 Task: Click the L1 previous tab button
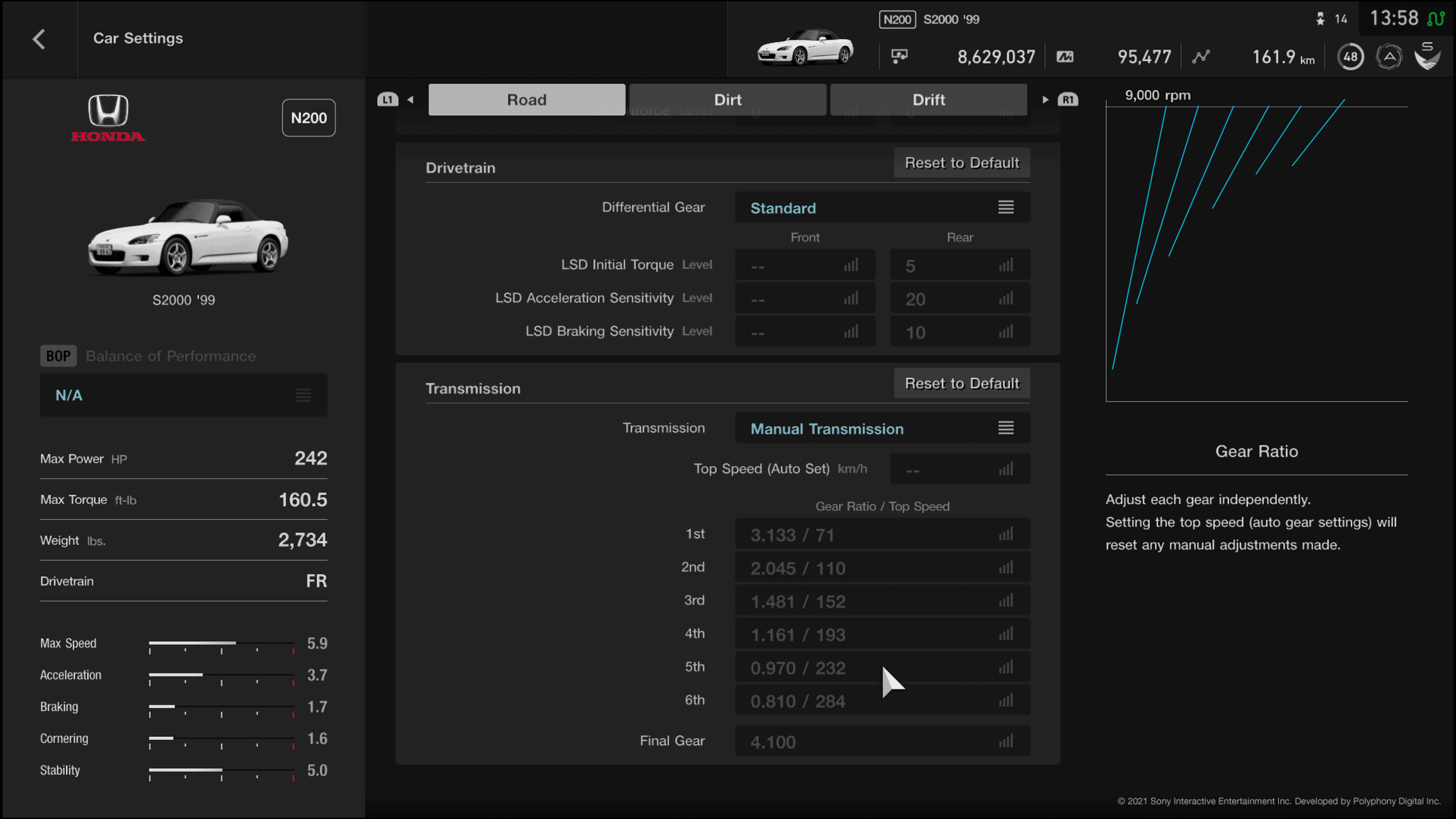click(x=387, y=99)
